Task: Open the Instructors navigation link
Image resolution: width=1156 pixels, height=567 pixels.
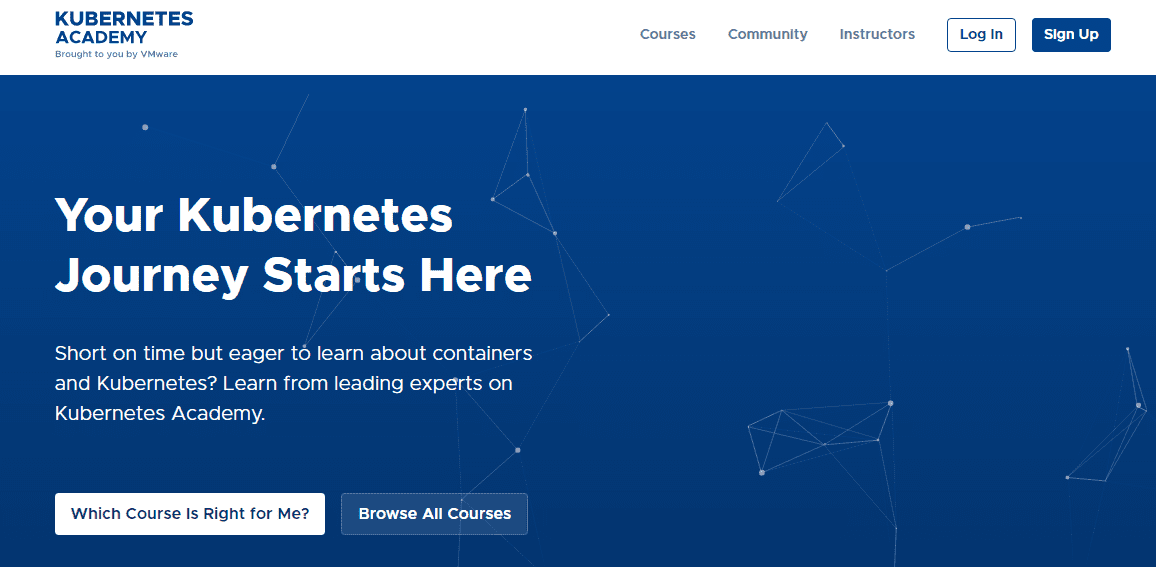Action: (x=877, y=35)
